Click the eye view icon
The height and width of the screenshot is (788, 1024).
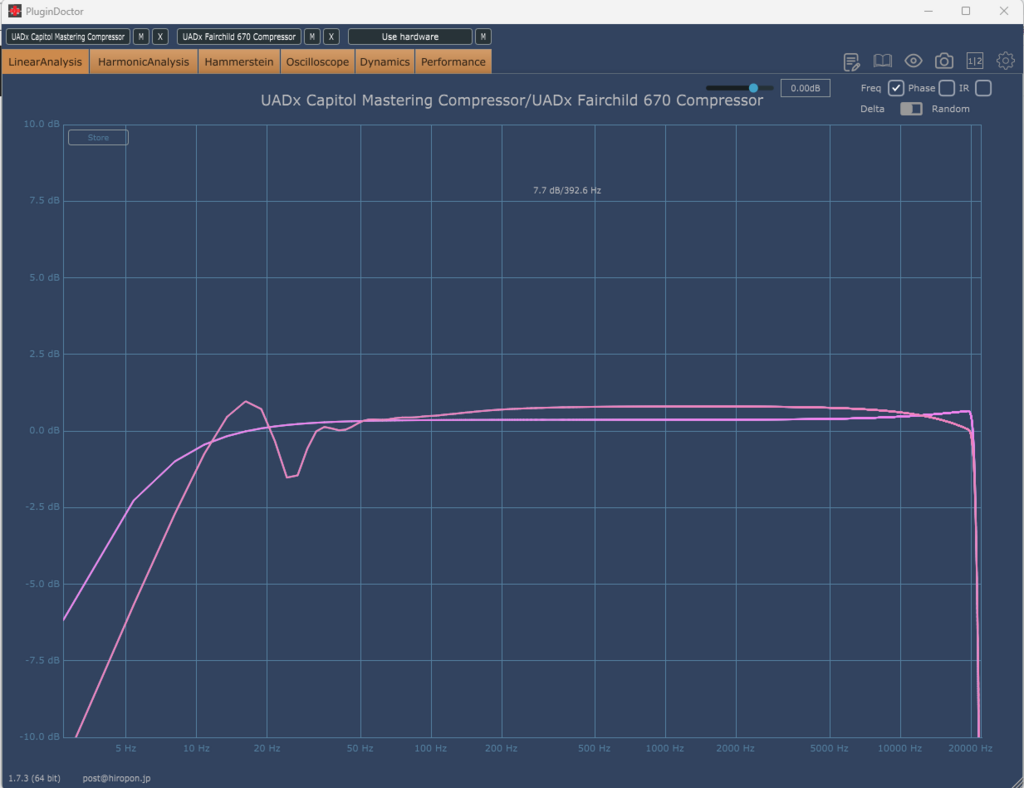click(913, 61)
